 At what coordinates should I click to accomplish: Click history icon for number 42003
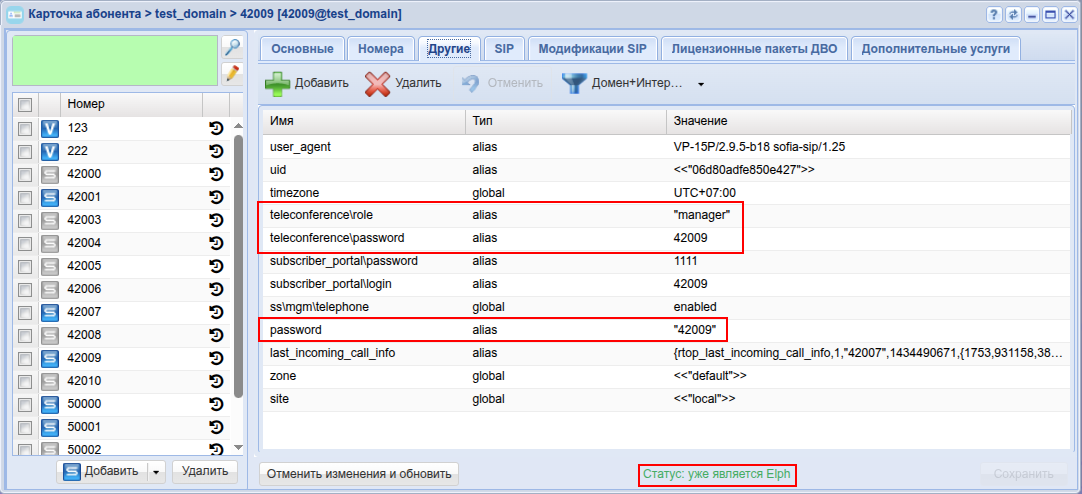pyautogui.click(x=217, y=220)
